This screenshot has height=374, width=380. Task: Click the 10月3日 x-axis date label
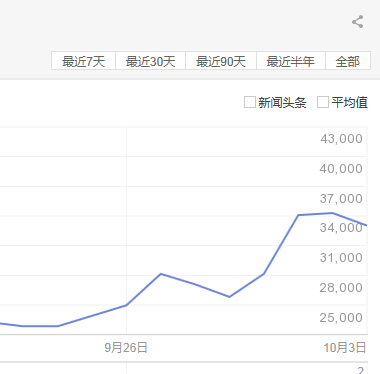pos(345,348)
